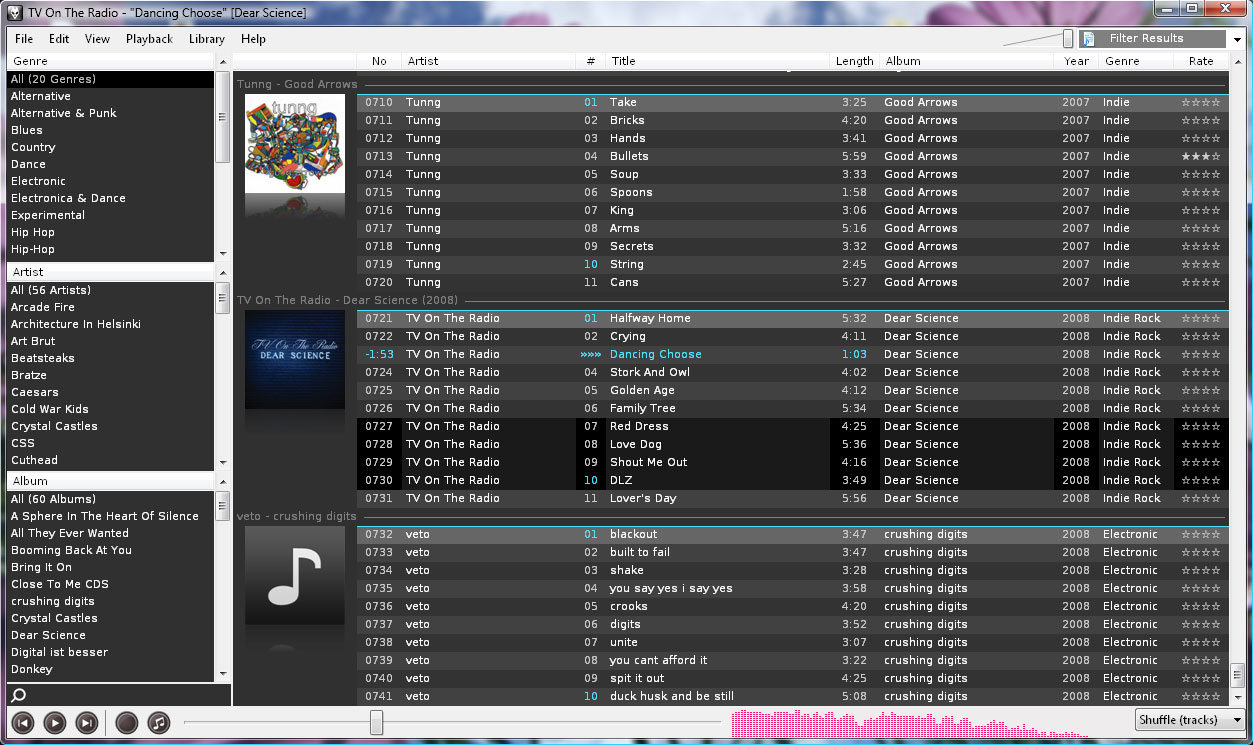
Task: Click the star rating for digits
Action: pyautogui.click(x=1201, y=624)
